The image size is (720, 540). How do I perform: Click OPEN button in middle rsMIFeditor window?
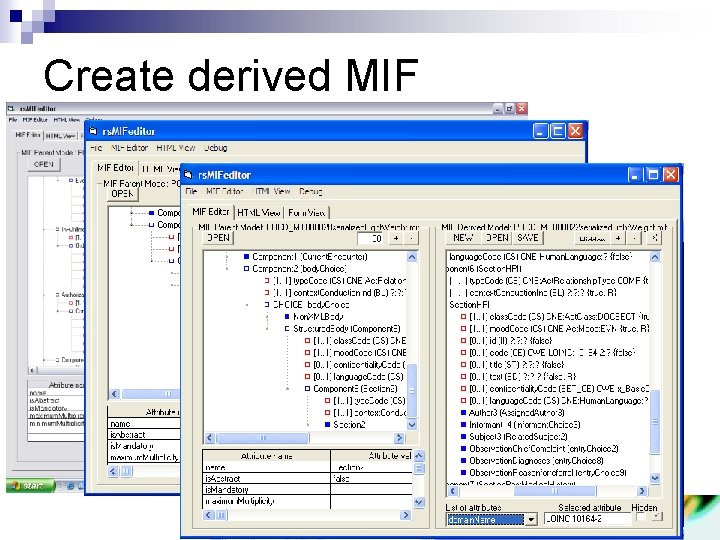(x=123, y=194)
